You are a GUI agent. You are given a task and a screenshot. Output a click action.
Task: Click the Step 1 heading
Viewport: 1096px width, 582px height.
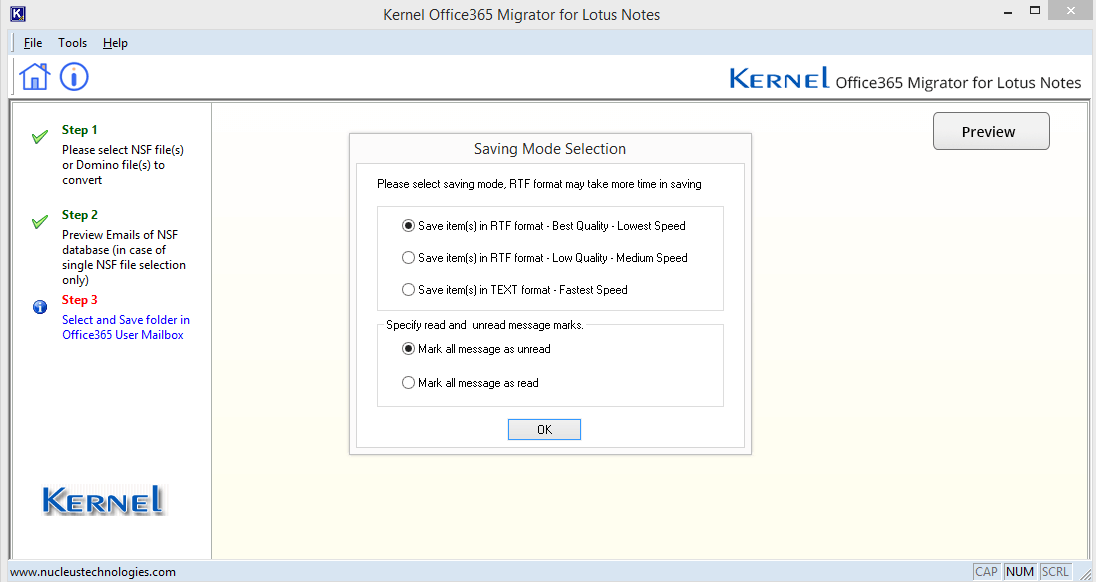[x=80, y=130]
